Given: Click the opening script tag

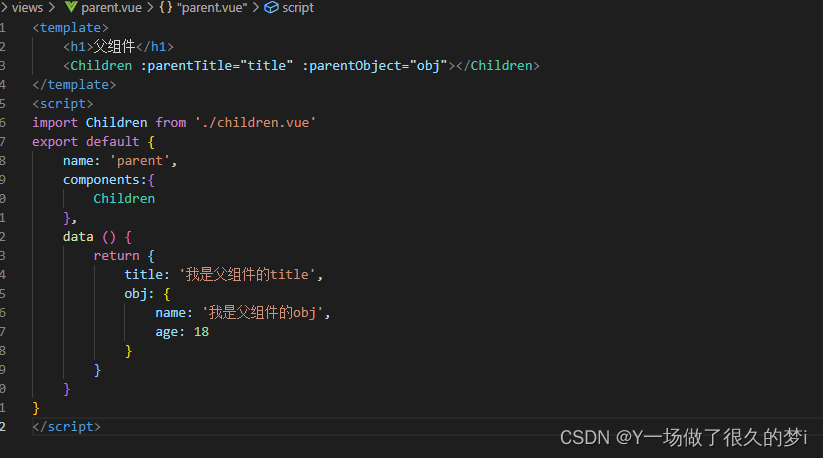Looking at the screenshot, I should pyautogui.click(x=62, y=104).
